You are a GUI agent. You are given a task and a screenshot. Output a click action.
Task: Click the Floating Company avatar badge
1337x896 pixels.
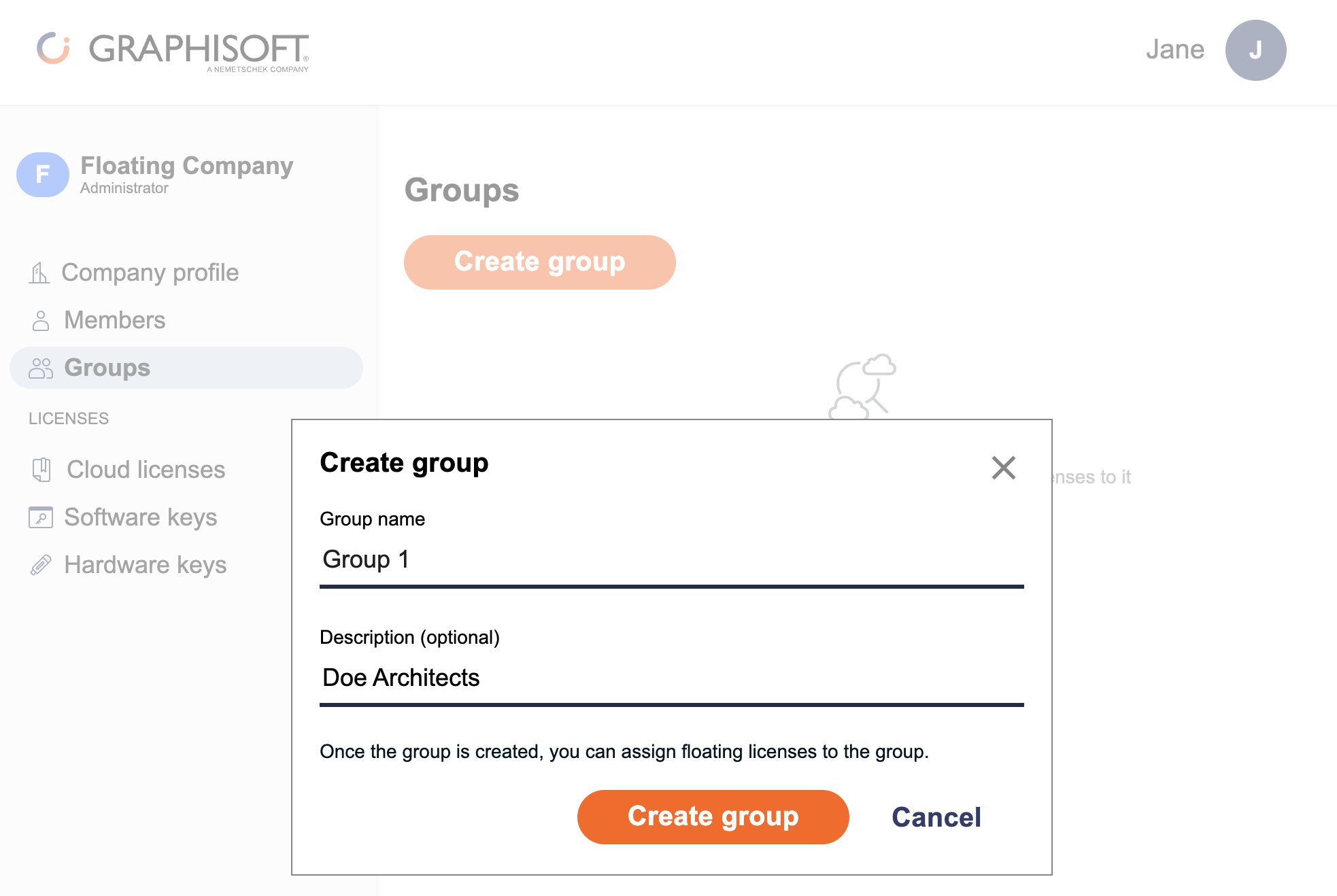tap(42, 175)
